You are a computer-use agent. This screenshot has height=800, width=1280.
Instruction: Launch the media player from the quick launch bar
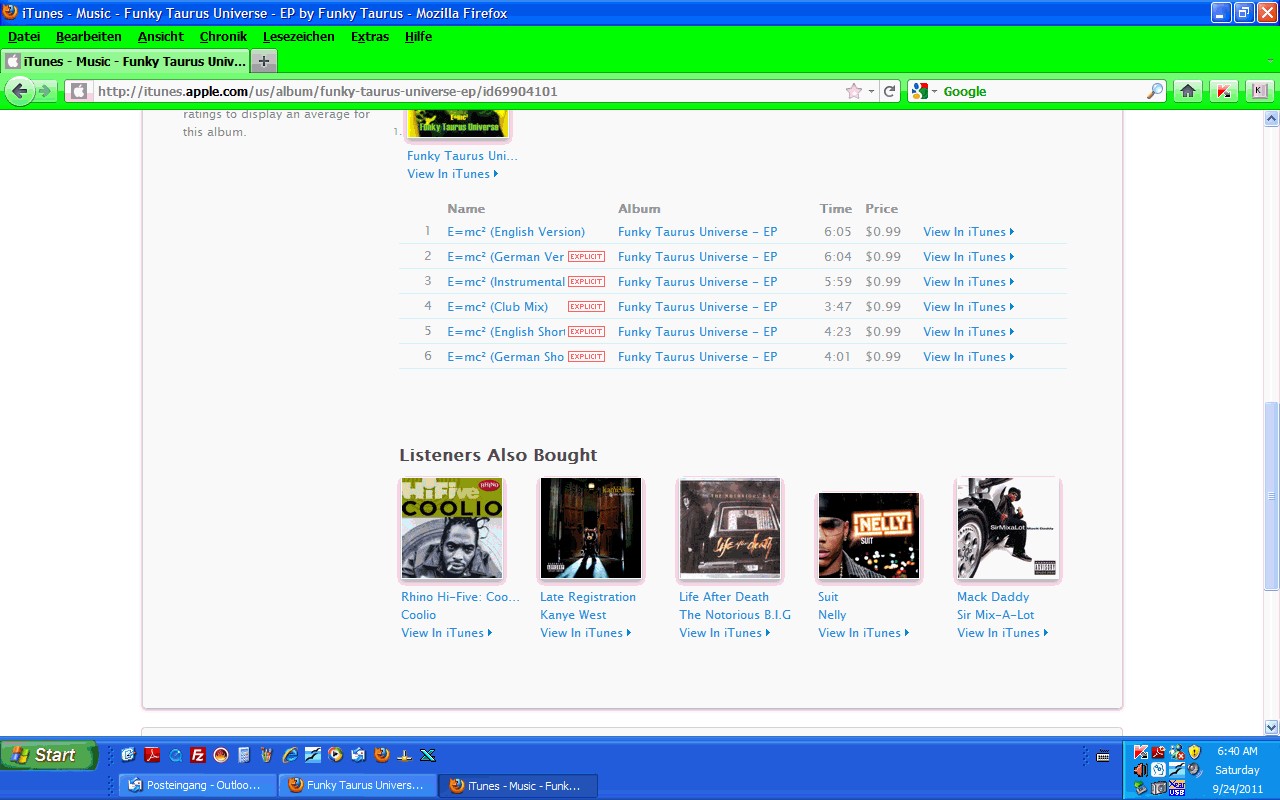click(x=336, y=755)
